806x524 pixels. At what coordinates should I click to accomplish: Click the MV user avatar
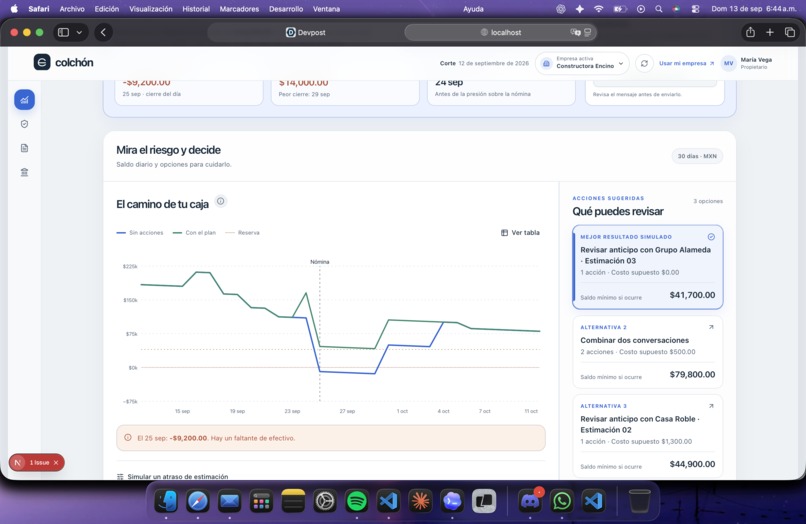728,63
